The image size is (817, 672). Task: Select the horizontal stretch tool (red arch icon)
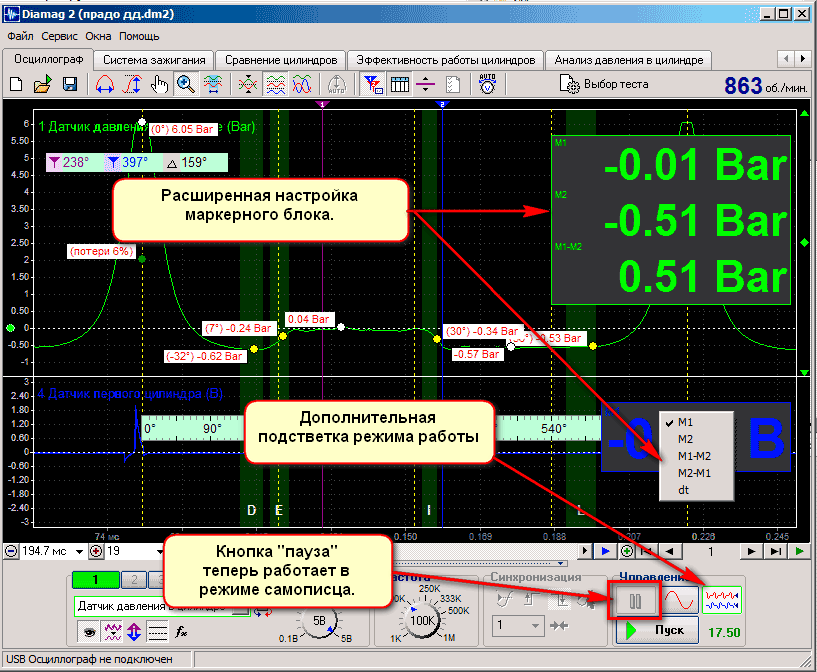tap(105, 84)
